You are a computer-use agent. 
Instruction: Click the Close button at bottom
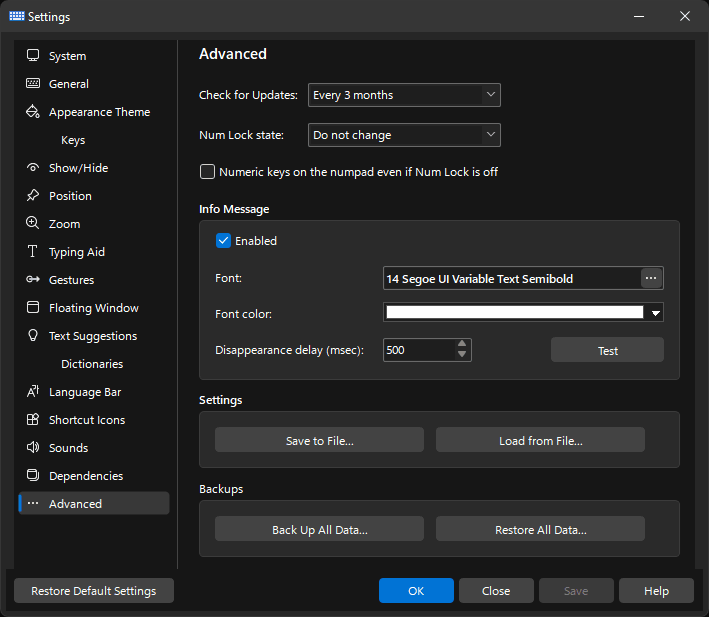point(496,590)
